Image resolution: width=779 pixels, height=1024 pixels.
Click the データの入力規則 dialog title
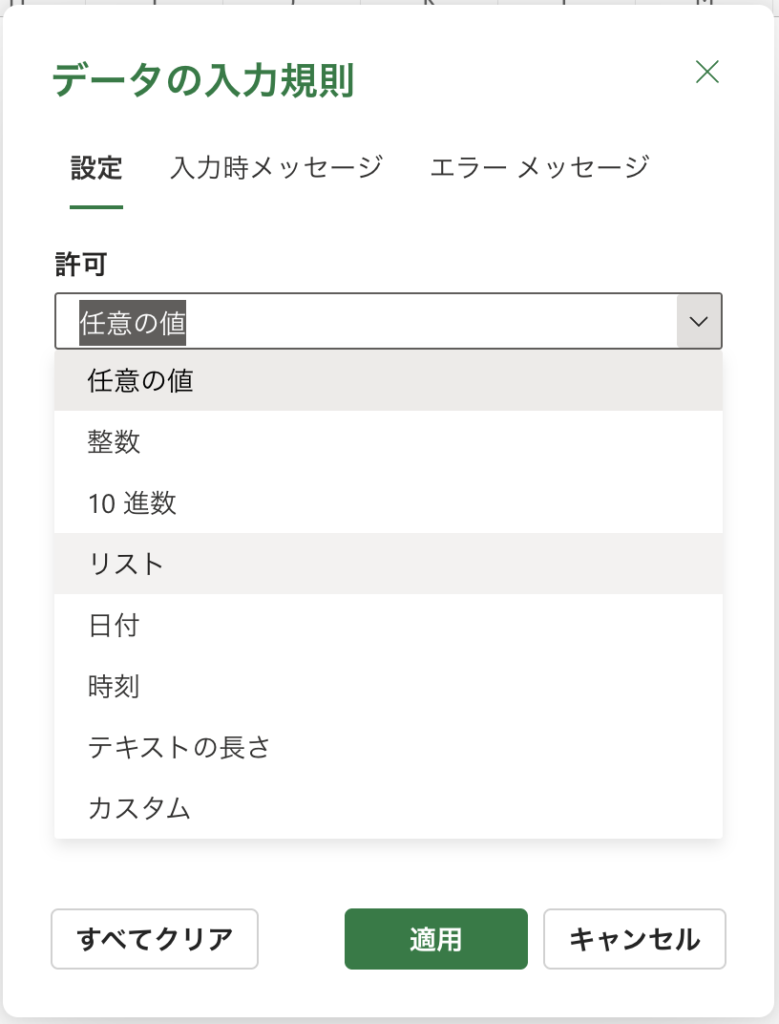pos(203,81)
